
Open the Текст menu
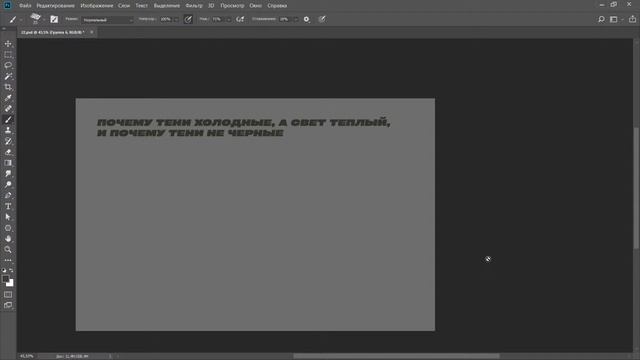click(x=142, y=6)
